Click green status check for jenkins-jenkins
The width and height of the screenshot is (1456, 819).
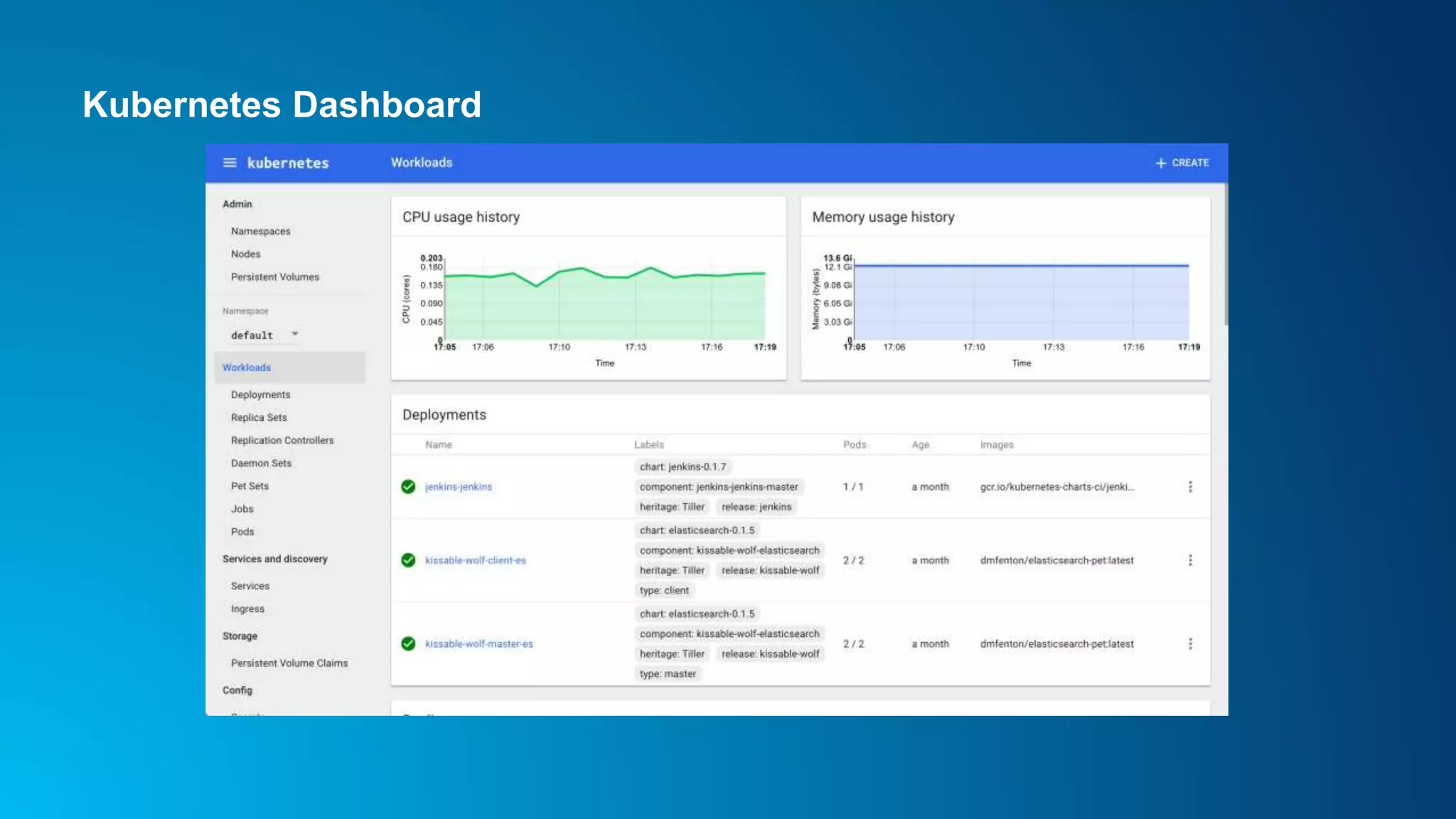pyautogui.click(x=408, y=487)
